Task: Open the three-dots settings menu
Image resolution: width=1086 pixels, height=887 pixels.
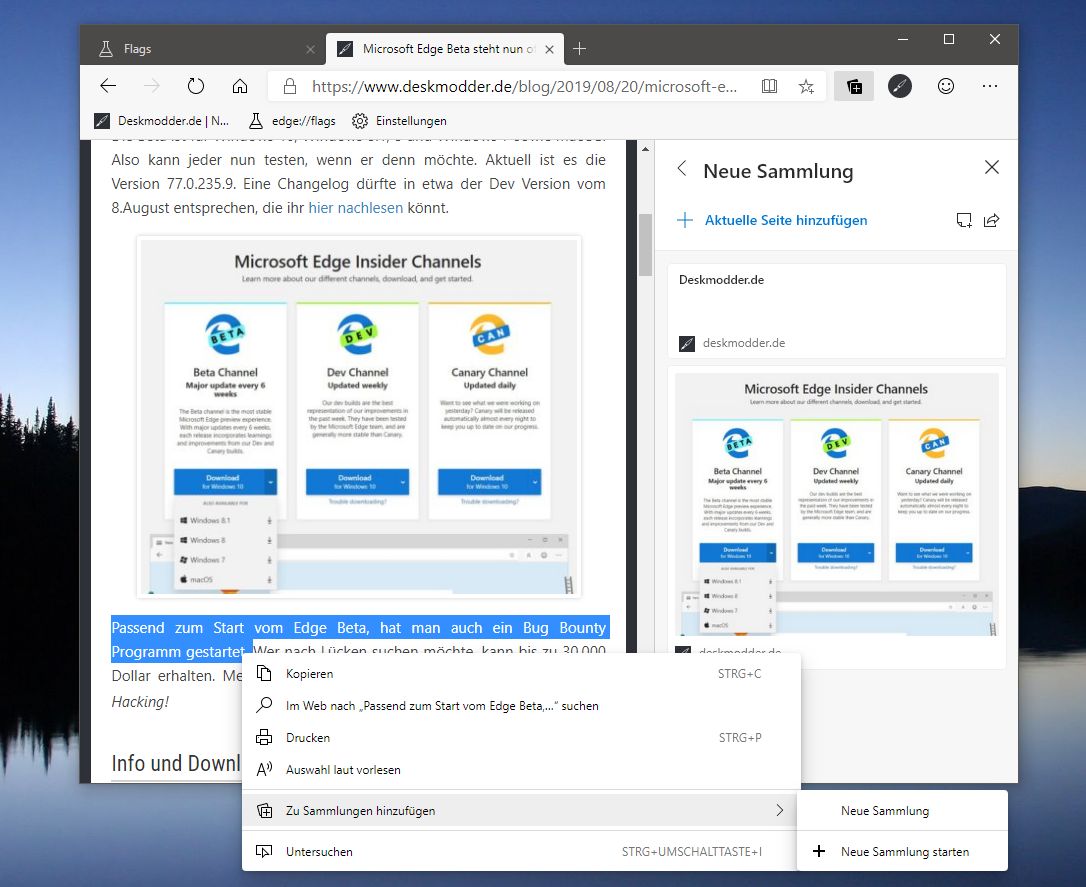Action: tap(990, 86)
